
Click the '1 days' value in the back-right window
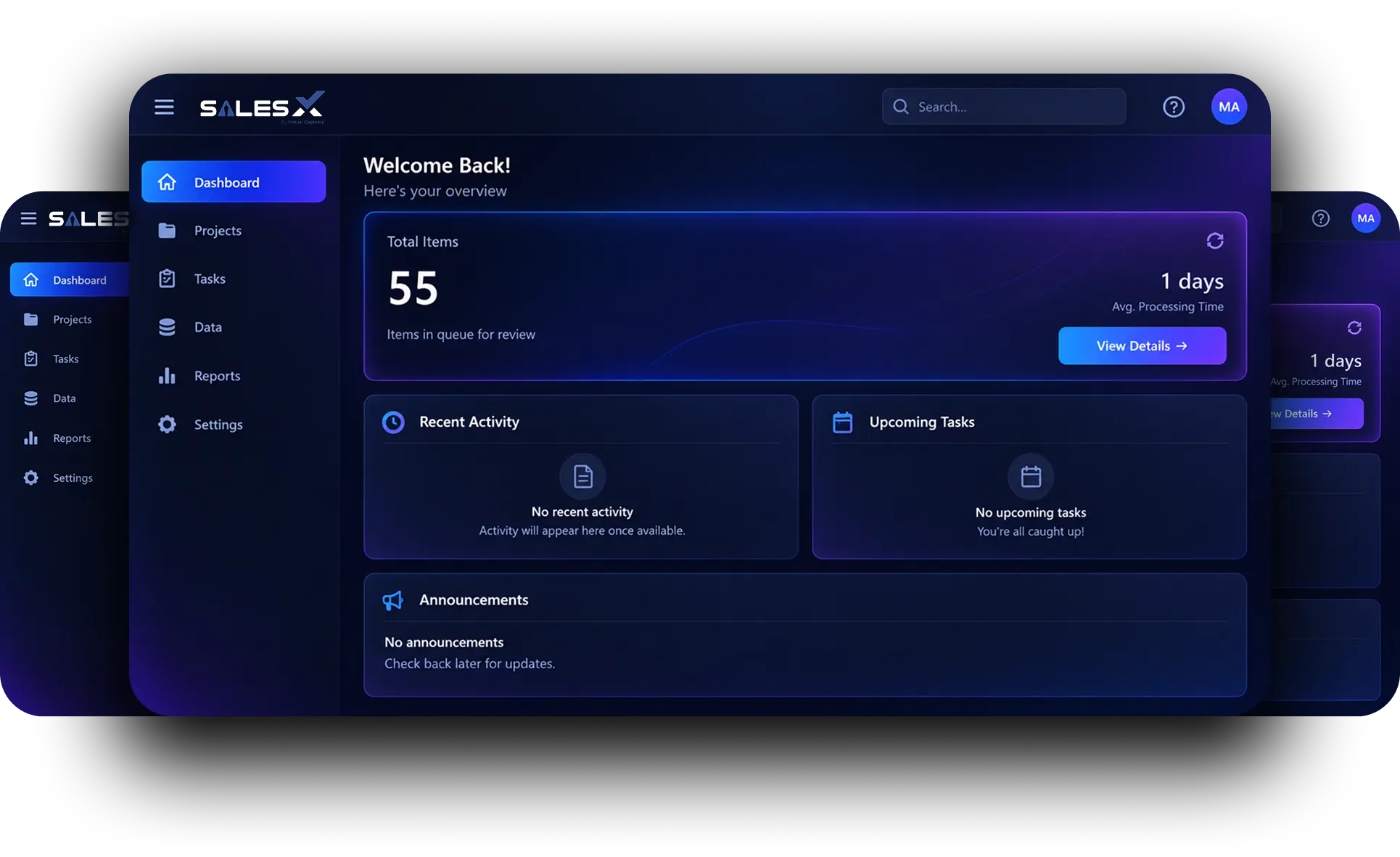click(x=1335, y=361)
